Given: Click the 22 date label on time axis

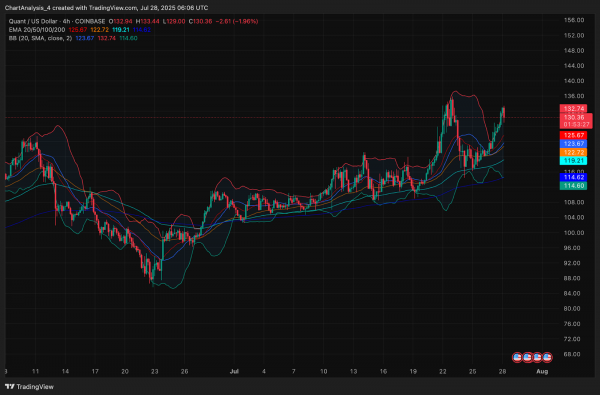Looking at the screenshot, I should [443, 371].
